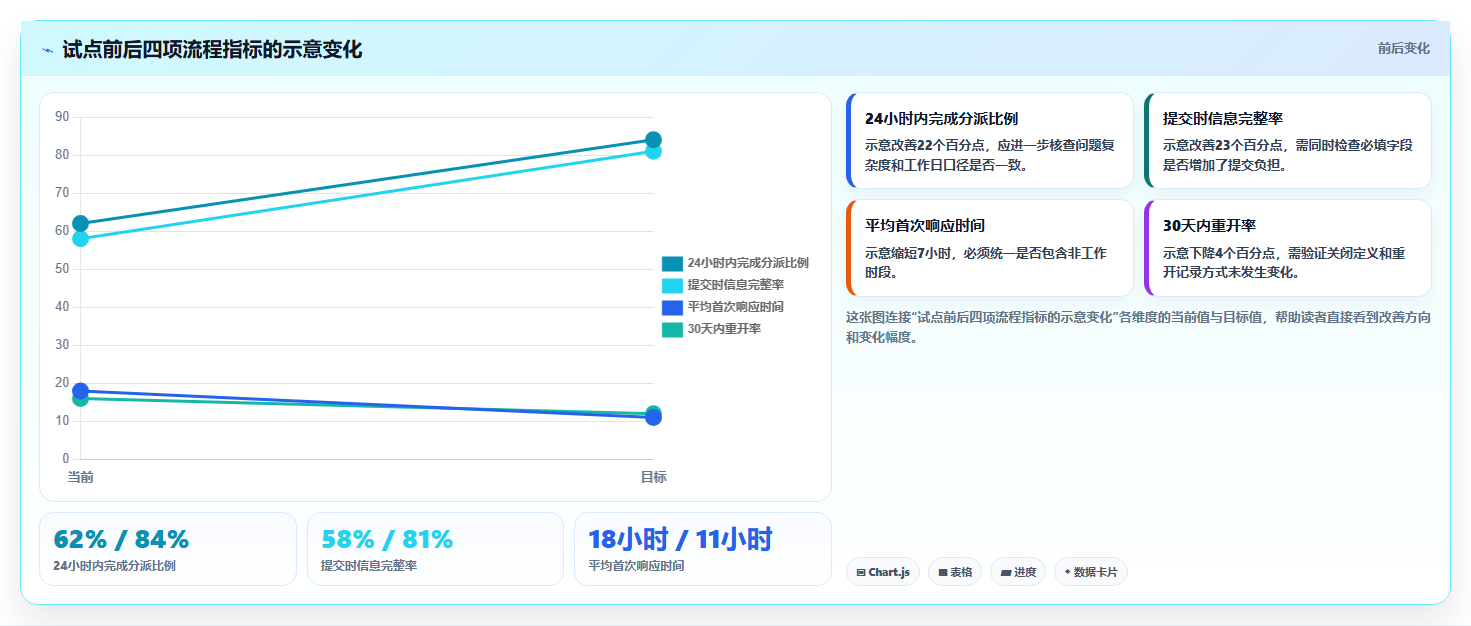Select the 62% / 84% stat card
The image size is (1471, 626).
coord(168,549)
